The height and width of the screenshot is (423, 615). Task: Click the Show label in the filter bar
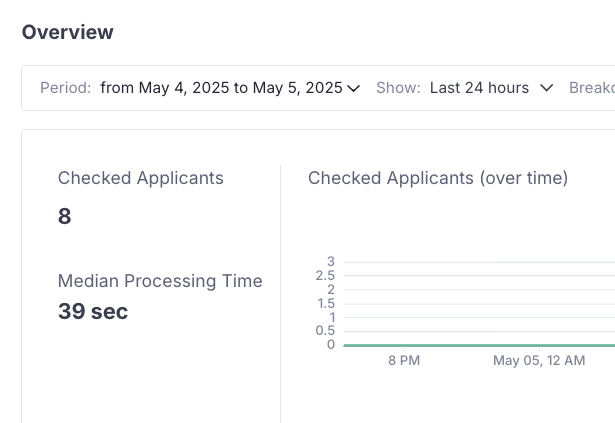point(398,88)
